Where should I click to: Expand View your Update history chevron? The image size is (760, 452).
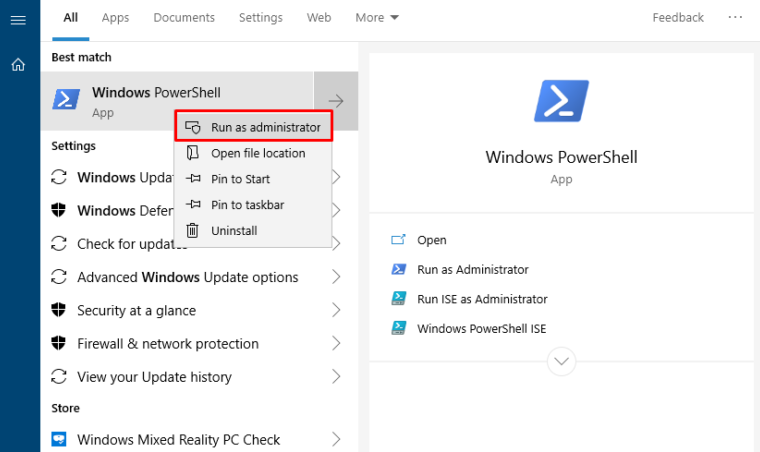[x=336, y=376]
